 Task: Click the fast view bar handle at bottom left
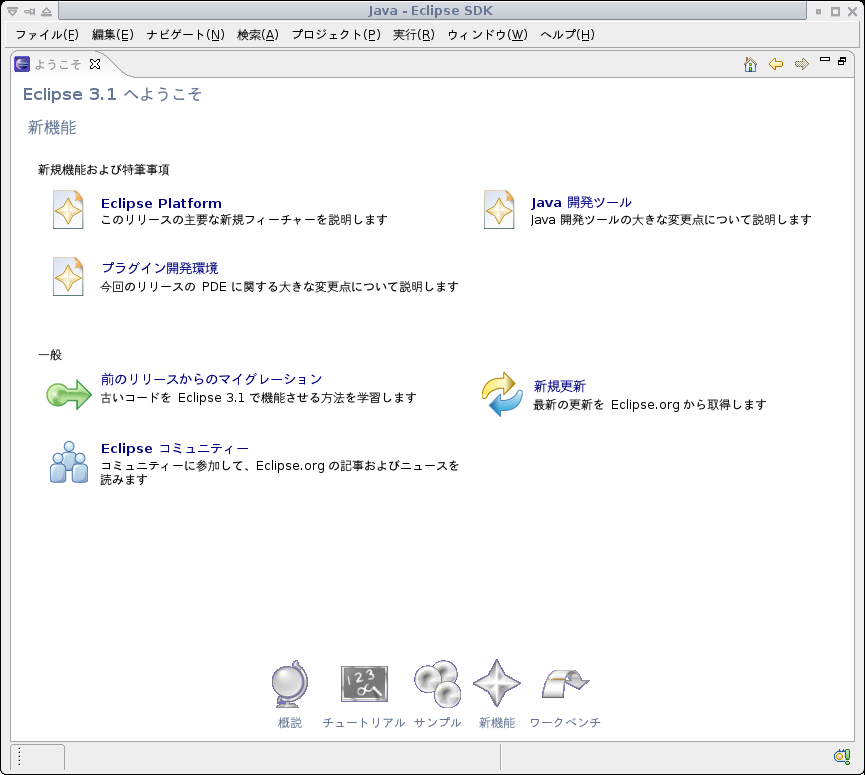point(19,756)
